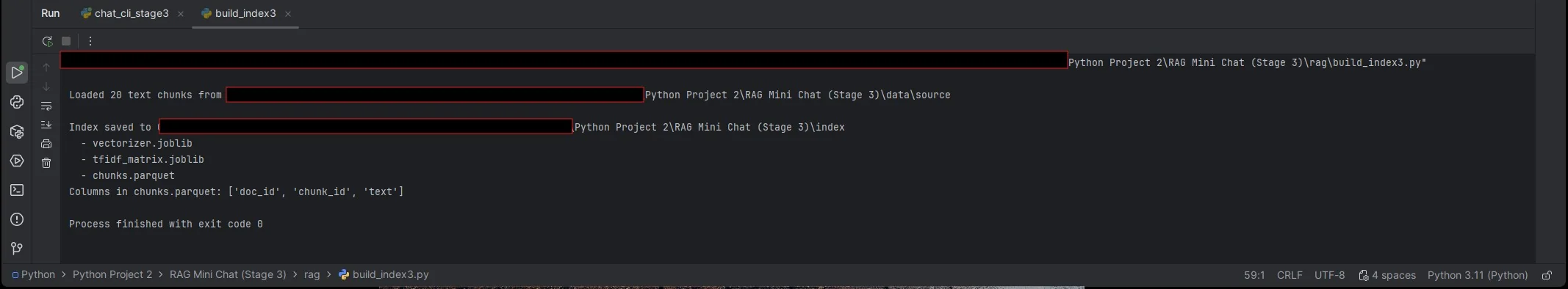Open the Python 3.11 interpreter selector
The height and width of the screenshot is (289, 1568).
coord(1478,275)
